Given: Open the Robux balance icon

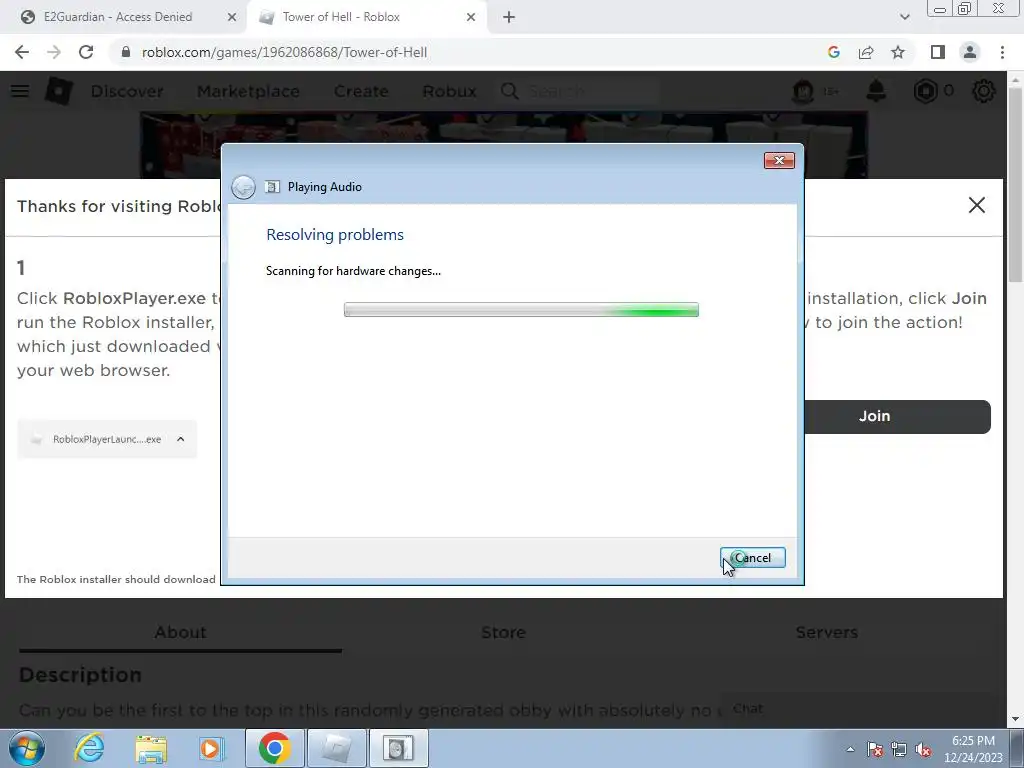Looking at the screenshot, I should (x=925, y=91).
